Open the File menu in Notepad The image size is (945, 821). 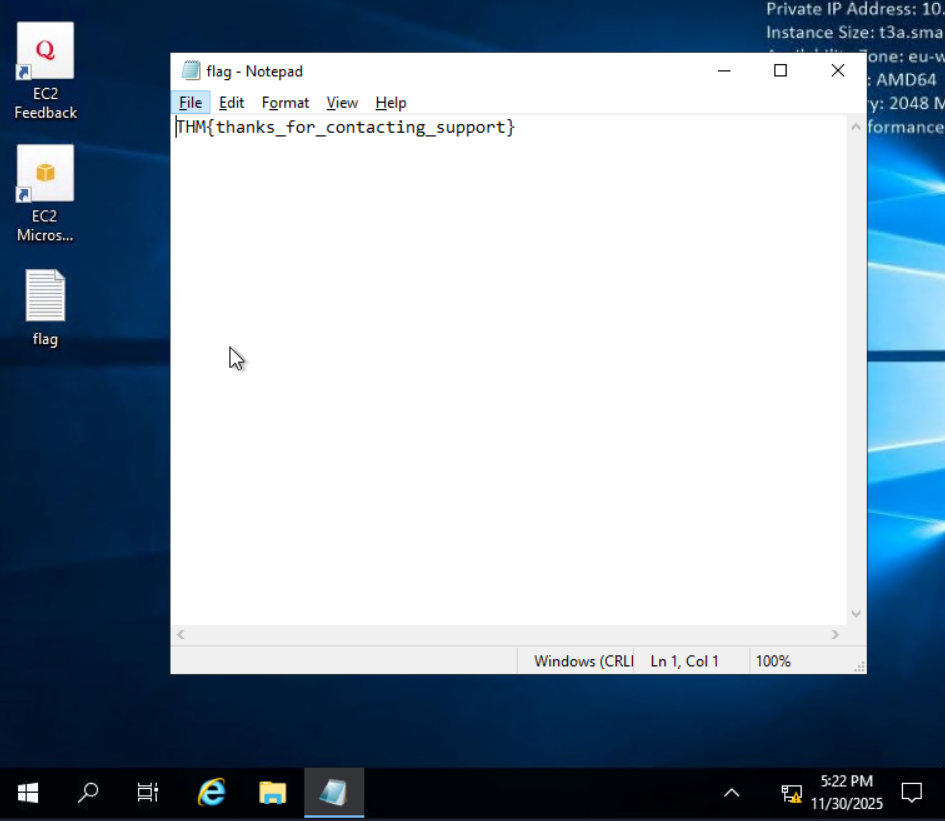(190, 103)
